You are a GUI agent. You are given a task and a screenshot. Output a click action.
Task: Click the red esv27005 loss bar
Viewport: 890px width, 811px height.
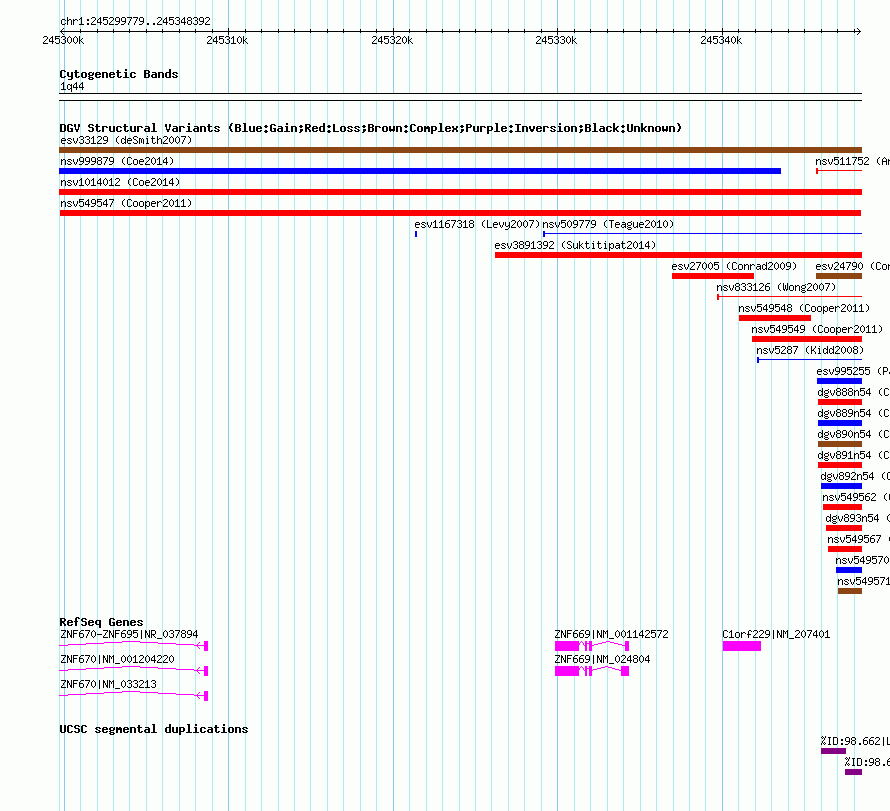pos(713,276)
